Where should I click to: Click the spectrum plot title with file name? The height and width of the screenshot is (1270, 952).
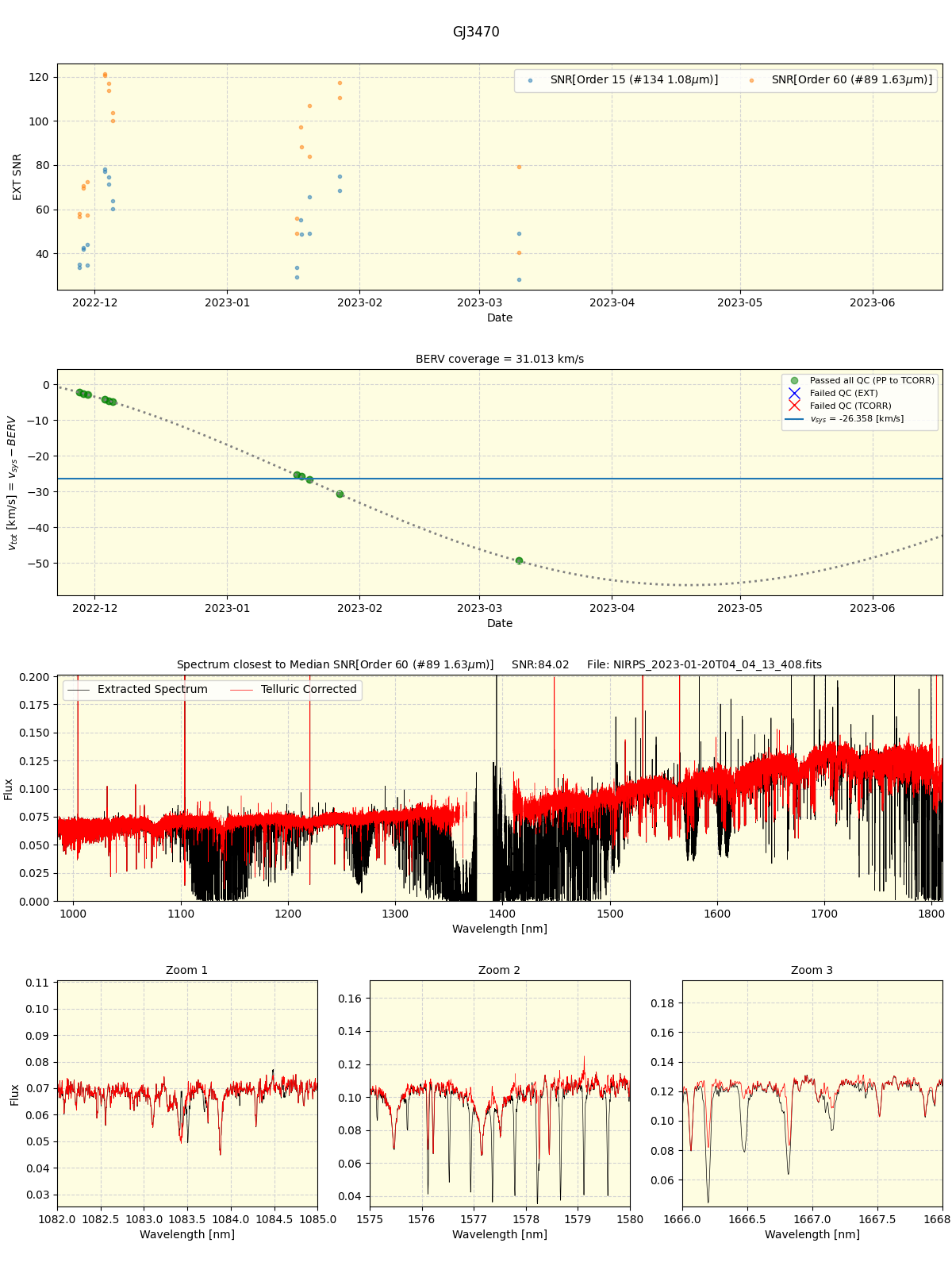[500, 665]
